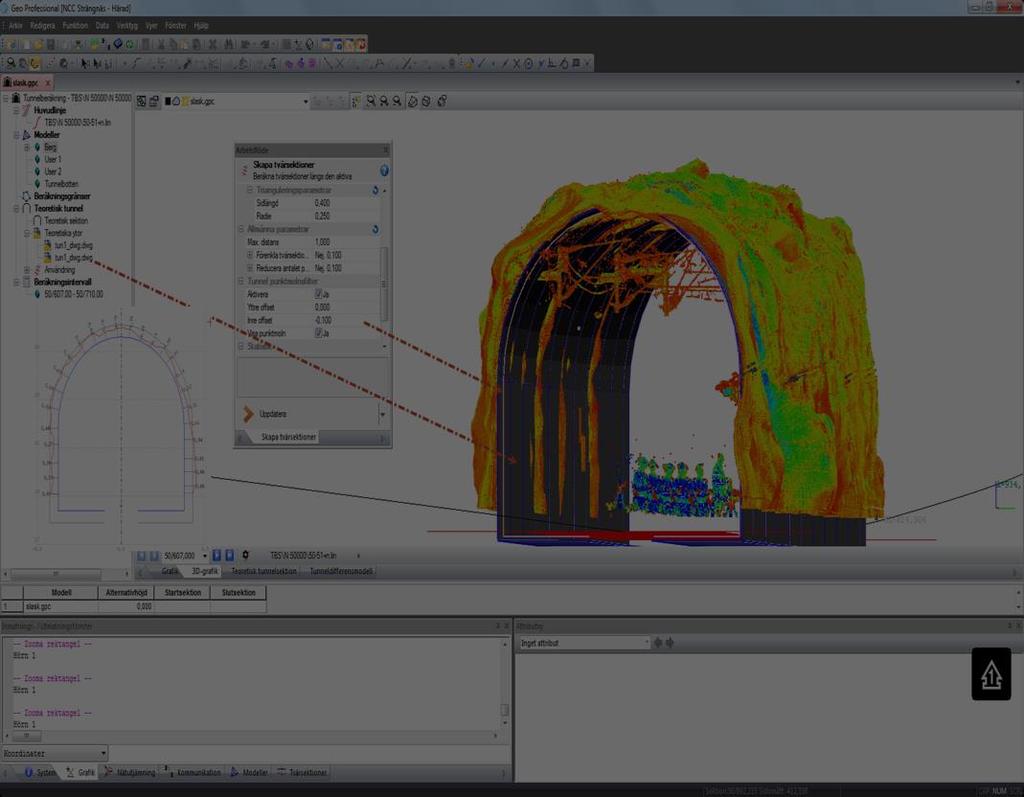The height and width of the screenshot is (797, 1024).
Task: Open the Modeller bottom tab
Action: point(249,772)
